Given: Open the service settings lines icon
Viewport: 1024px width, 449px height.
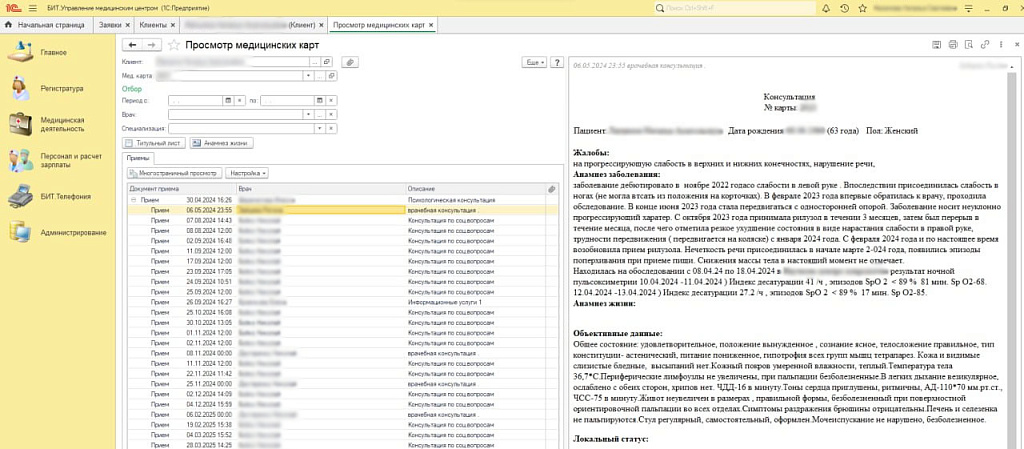Looking at the screenshot, I should (x=968, y=8).
